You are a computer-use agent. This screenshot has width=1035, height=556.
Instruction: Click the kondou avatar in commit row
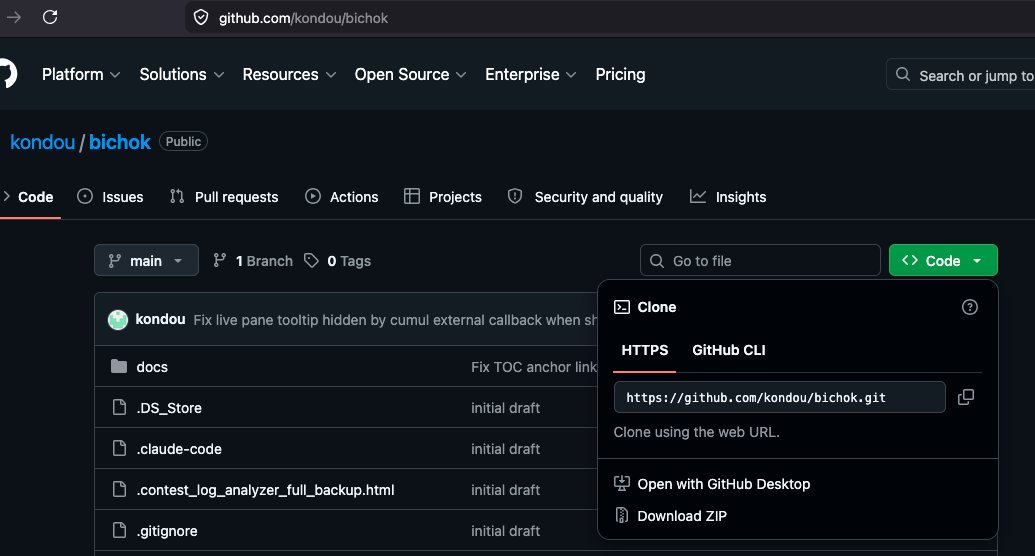coord(117,320)
